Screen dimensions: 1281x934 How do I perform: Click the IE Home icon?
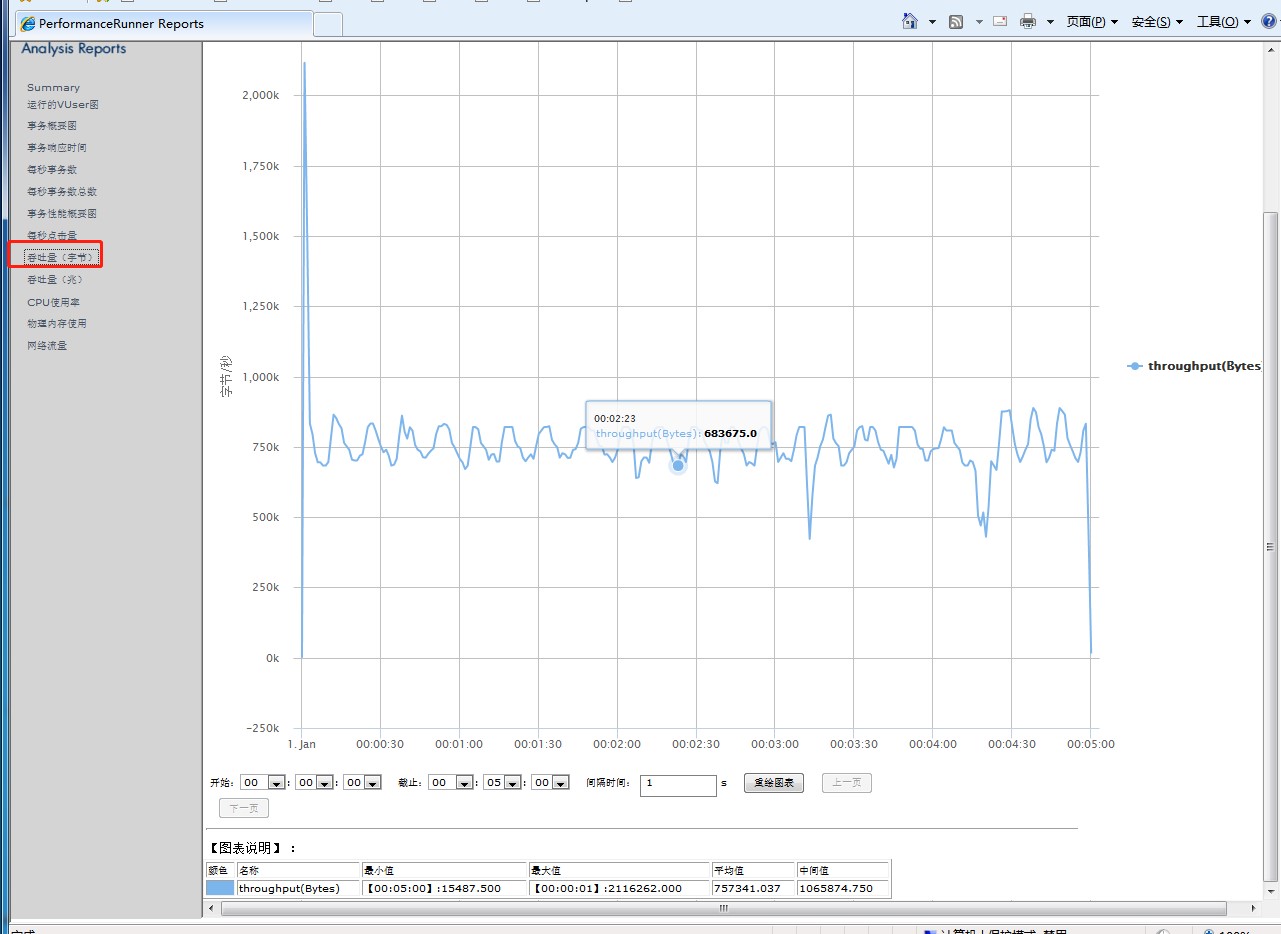coord(910,22)
